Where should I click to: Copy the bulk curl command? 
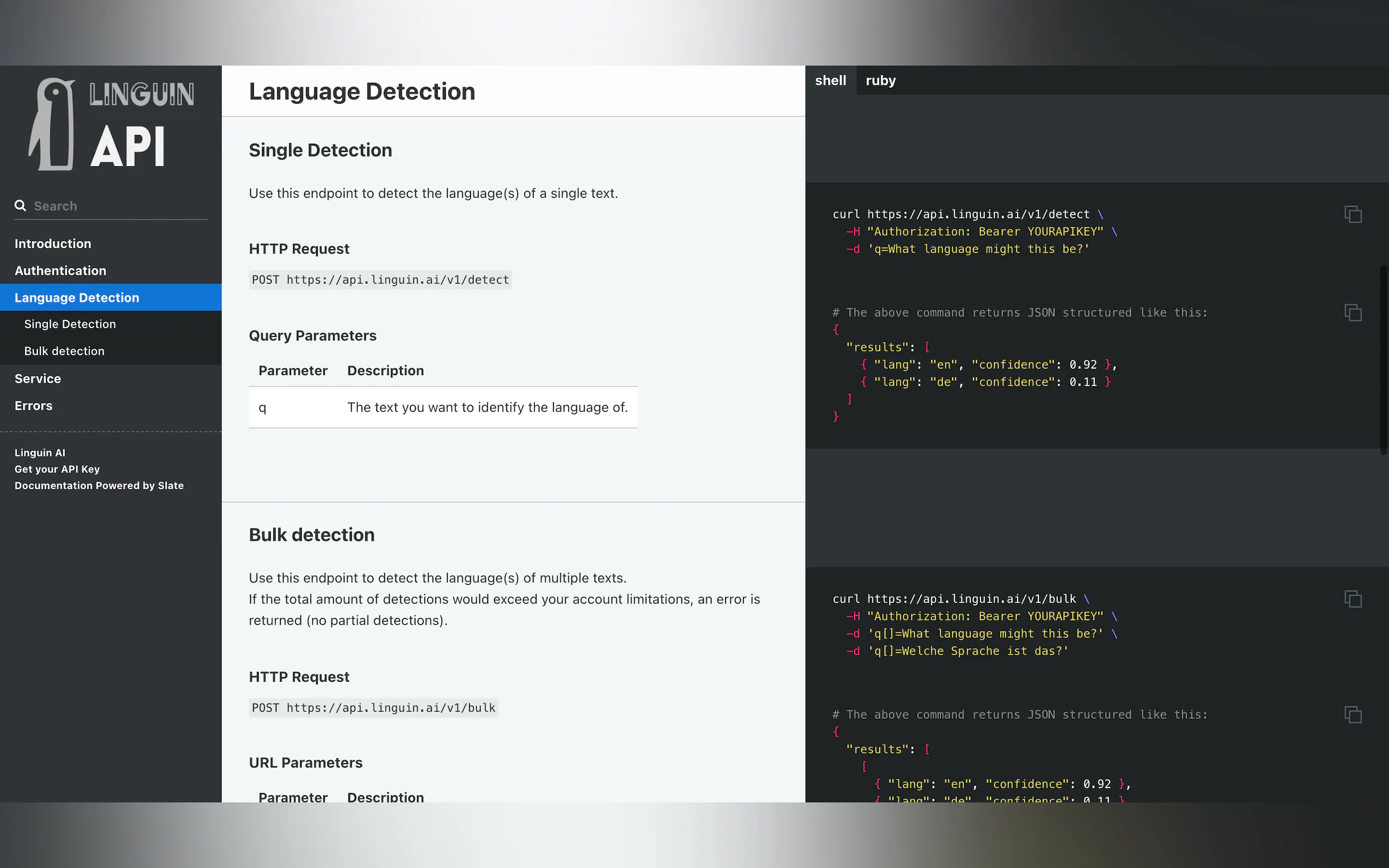pyautogui.click(x=1352, y=599)
